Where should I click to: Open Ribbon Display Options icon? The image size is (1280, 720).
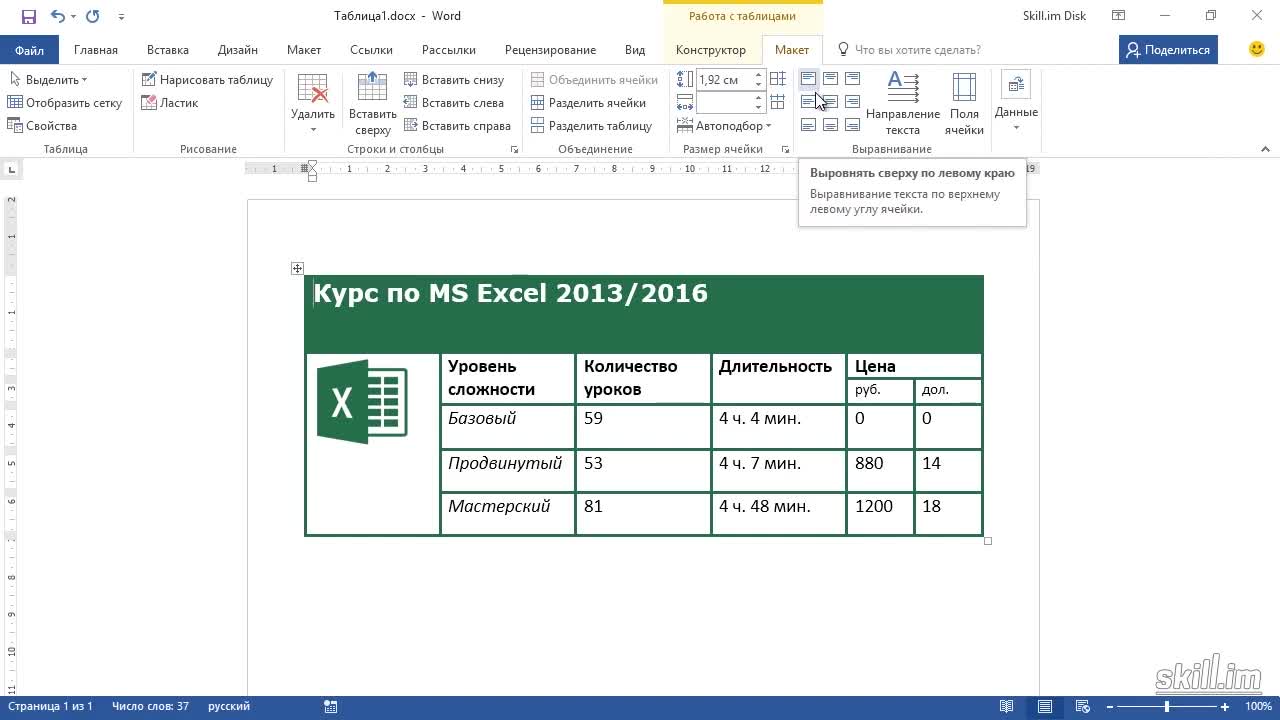(1119, 16)
